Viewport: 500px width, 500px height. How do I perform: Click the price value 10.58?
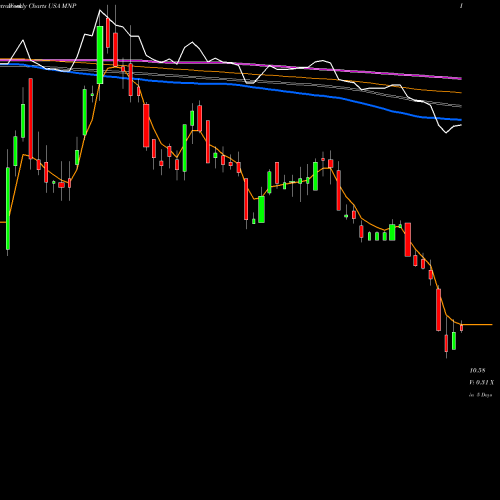pos(477,370)
